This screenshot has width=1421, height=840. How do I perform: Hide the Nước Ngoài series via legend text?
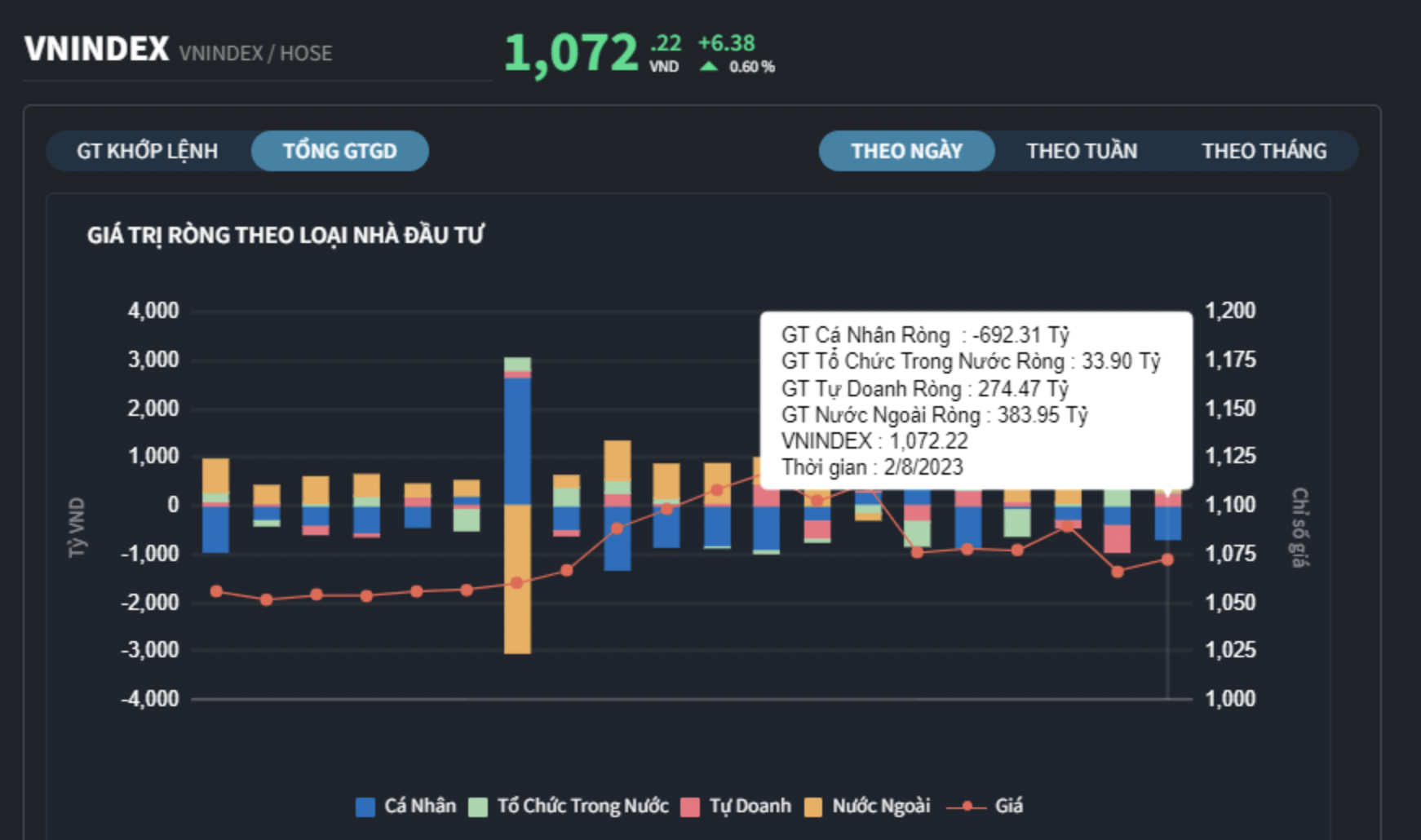point(881,807)
